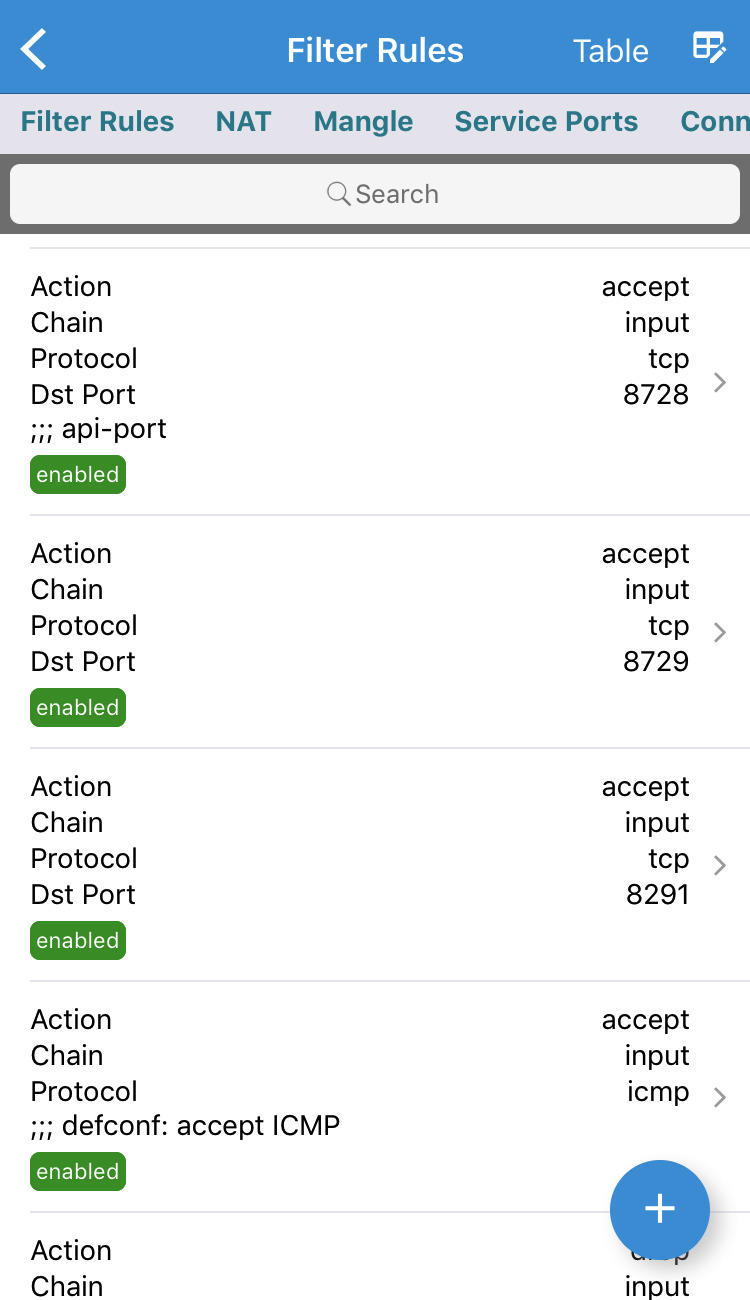Open the Service Ports tab

[546, 122]
